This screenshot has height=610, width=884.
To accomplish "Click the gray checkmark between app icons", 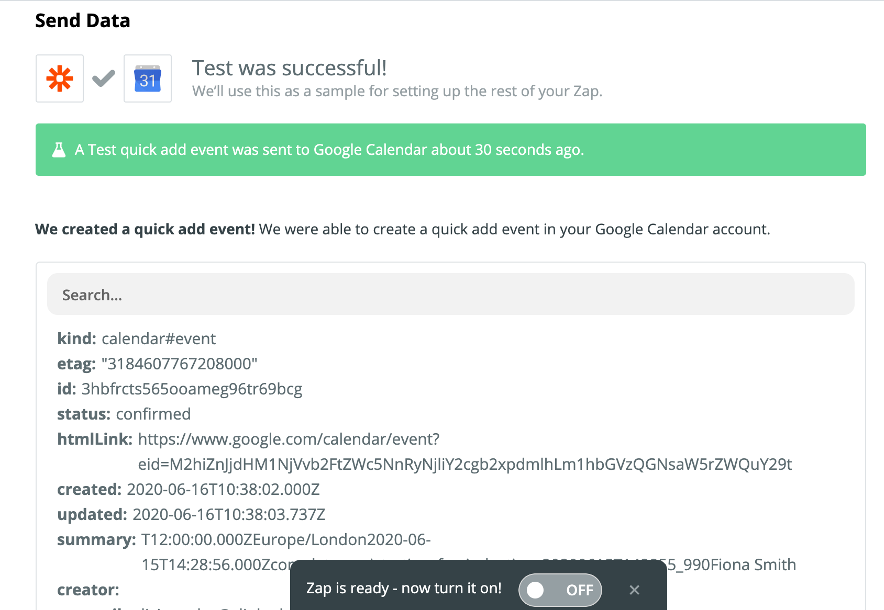I will tap(104, 78).
